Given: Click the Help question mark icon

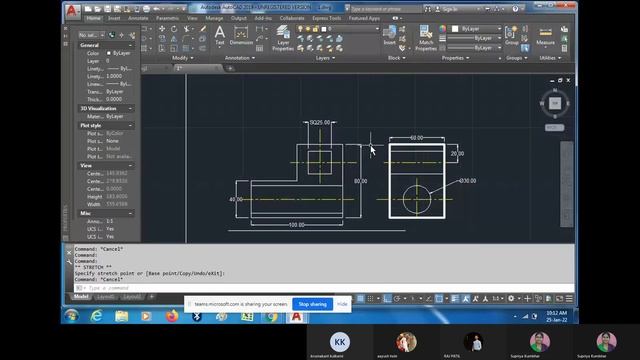Looking at the screenshot, I should [516, 9].
